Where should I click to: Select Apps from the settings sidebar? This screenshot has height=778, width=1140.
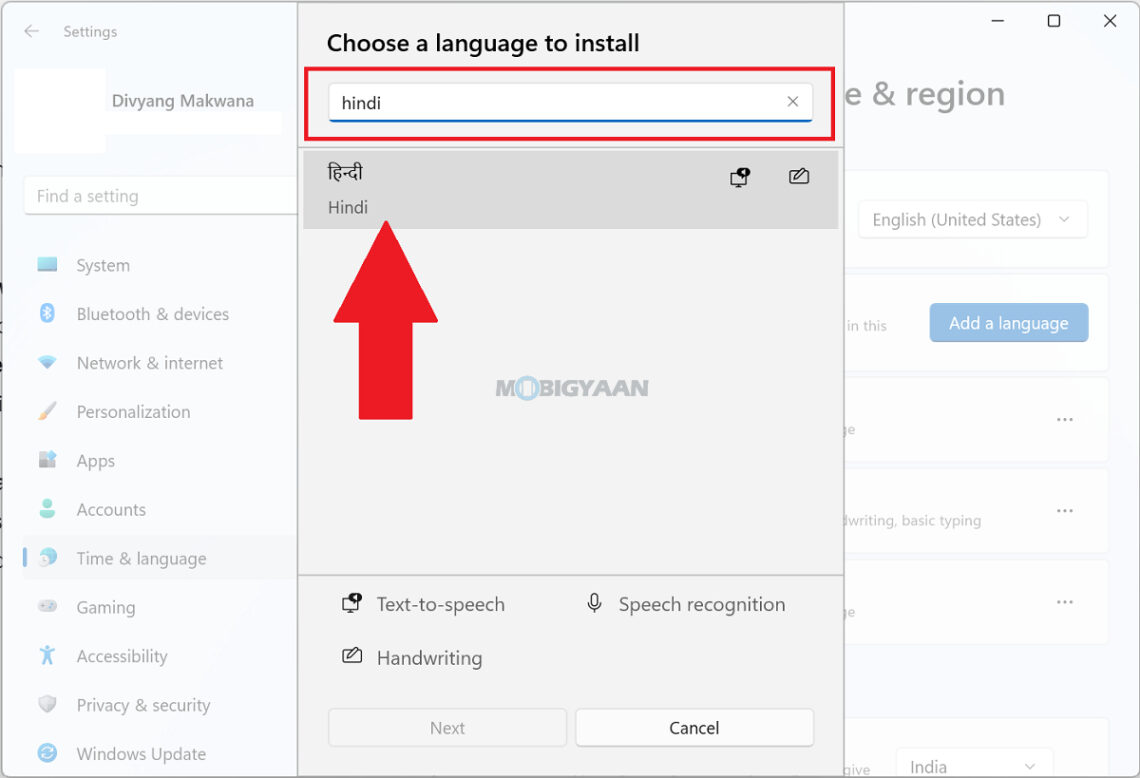click(x=95, y=460)
